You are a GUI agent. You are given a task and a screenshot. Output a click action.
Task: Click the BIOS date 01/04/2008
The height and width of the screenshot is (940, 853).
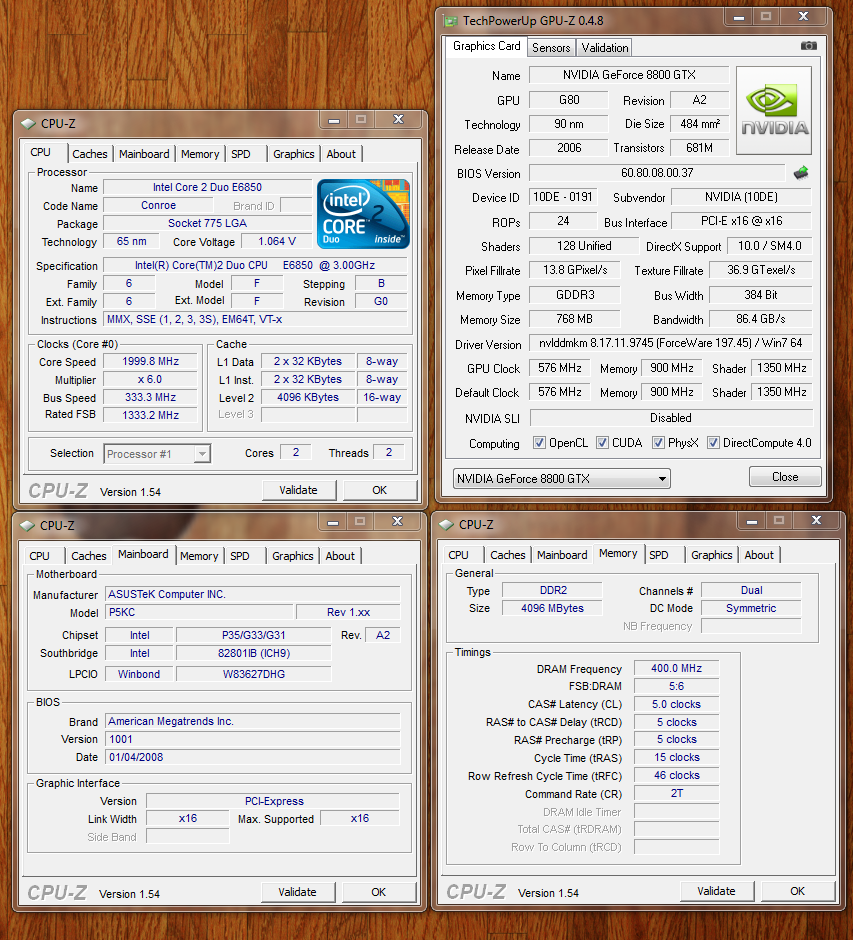point(252,757)
